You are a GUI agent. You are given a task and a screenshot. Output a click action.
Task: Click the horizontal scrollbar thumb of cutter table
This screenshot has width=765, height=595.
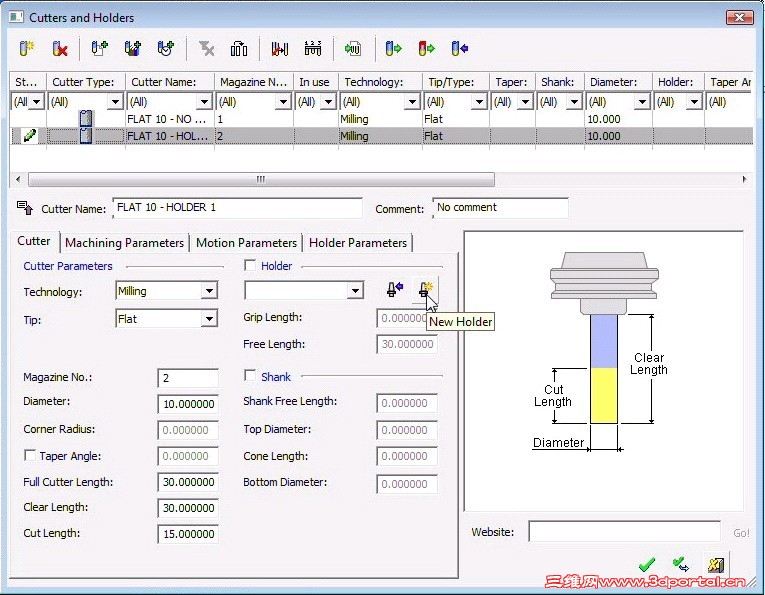point(261,179)
